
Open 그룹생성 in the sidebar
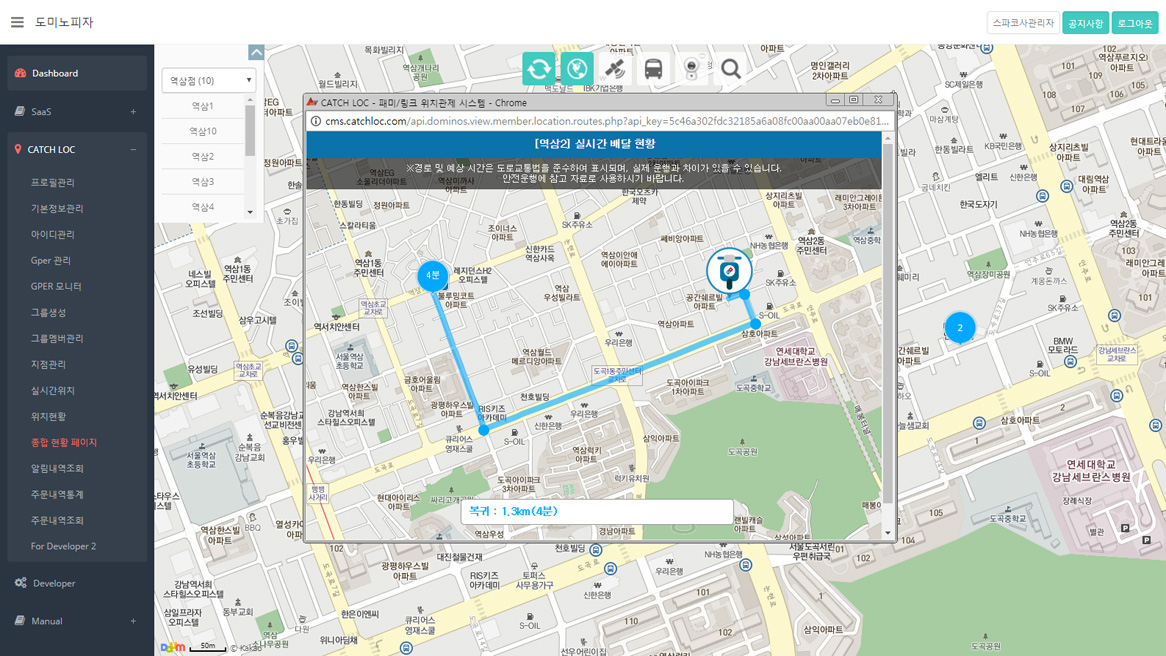(x=48, y=312)
